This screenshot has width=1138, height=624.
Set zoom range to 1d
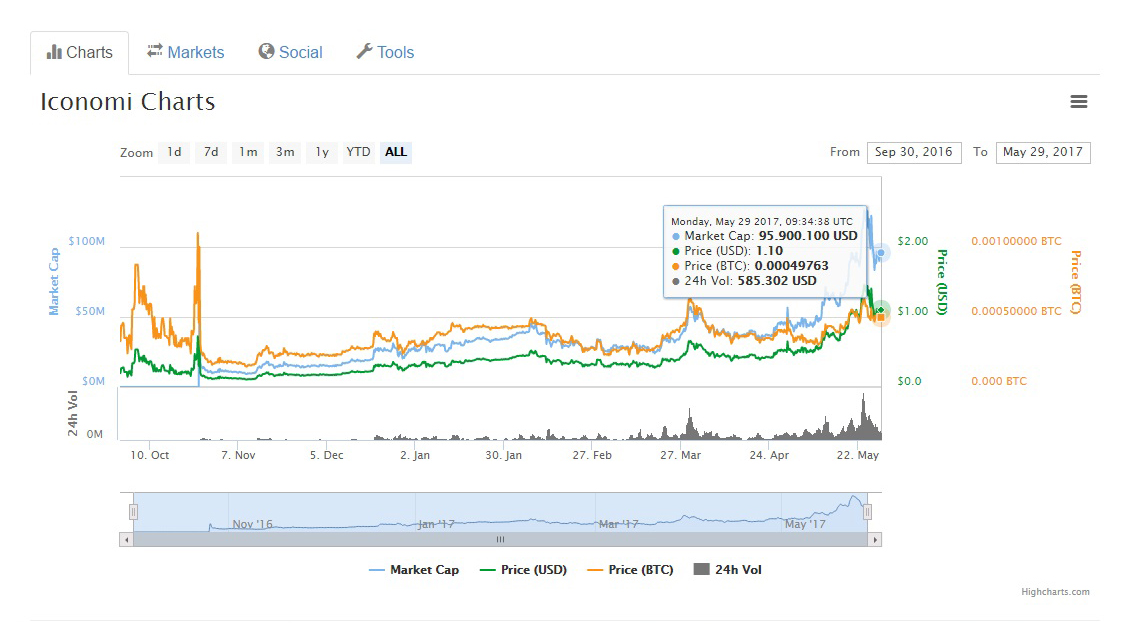tap(174, 152)
